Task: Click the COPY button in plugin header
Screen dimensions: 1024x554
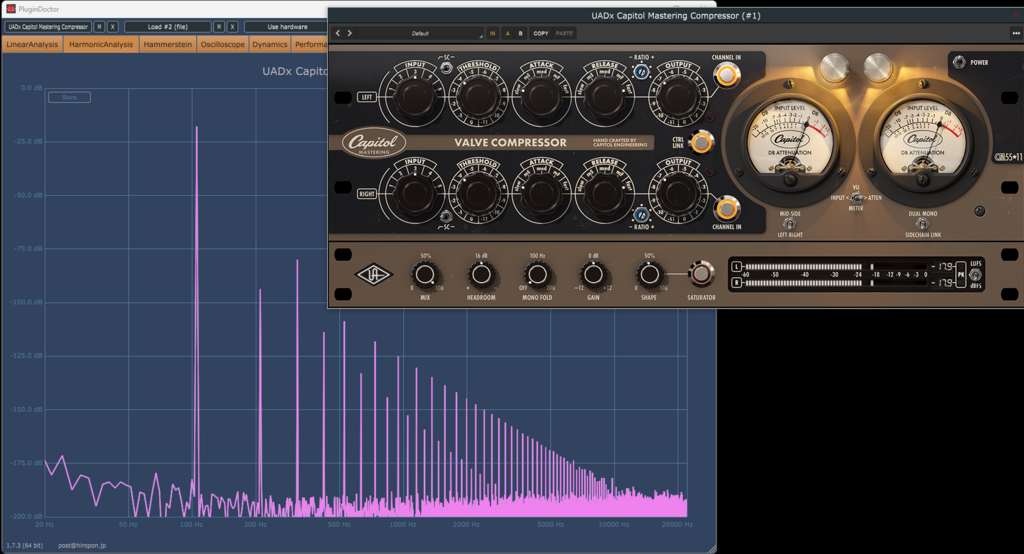Action: click(541, 33)
